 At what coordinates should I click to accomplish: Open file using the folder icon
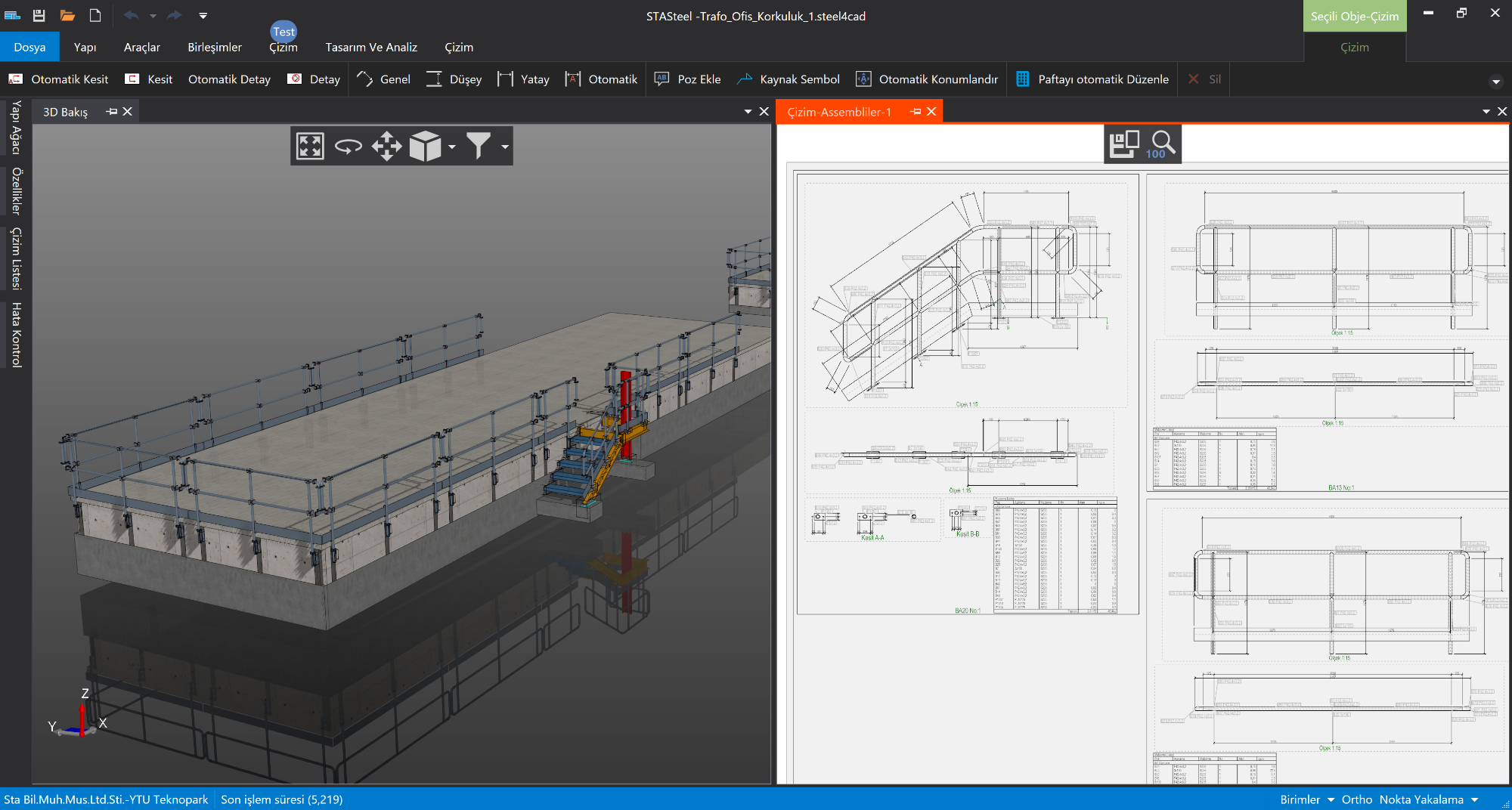point(67,15)
